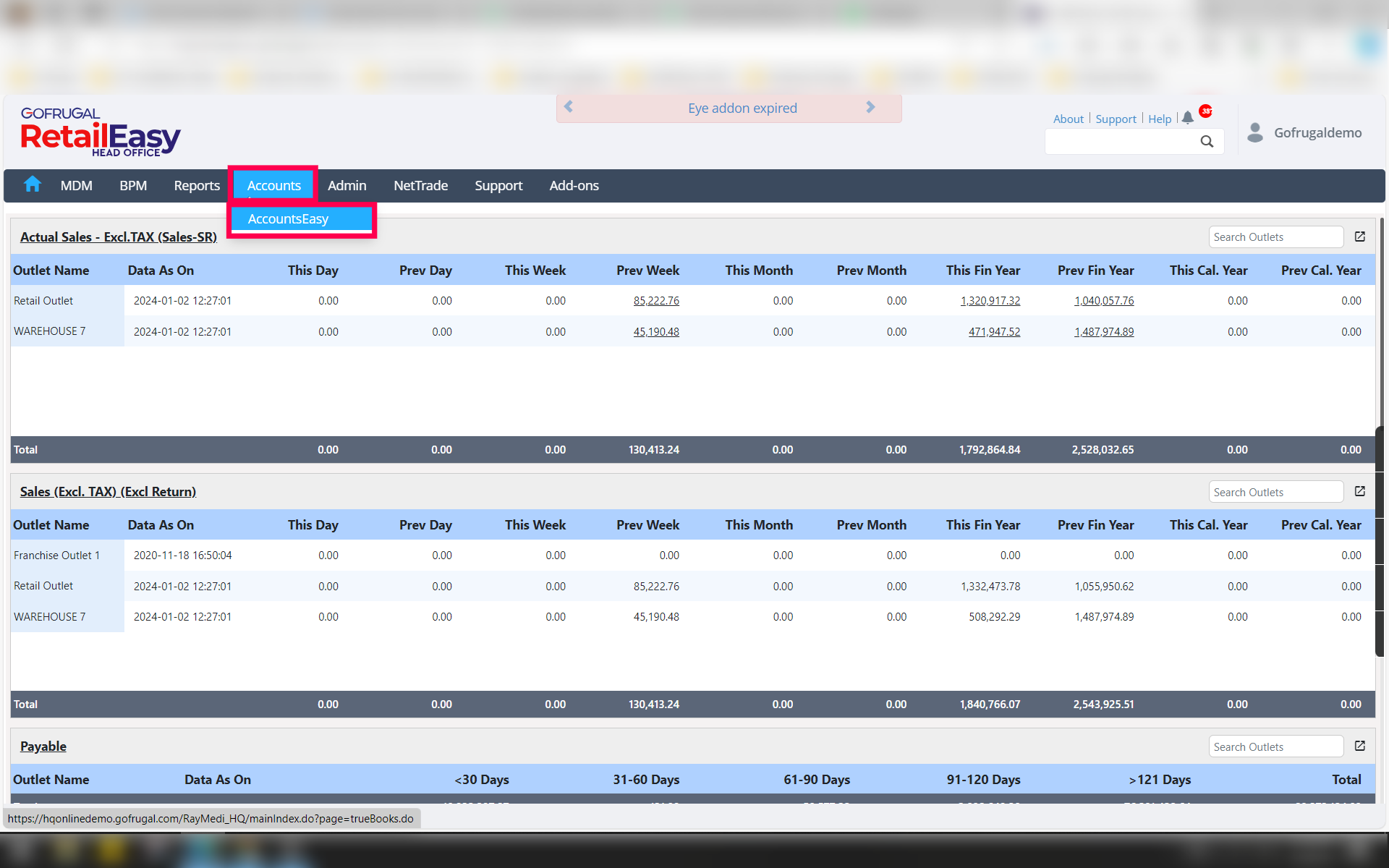1389x868 pixels.
Task: Expand the Add-ons menu
Action: [x=574, y=185]
